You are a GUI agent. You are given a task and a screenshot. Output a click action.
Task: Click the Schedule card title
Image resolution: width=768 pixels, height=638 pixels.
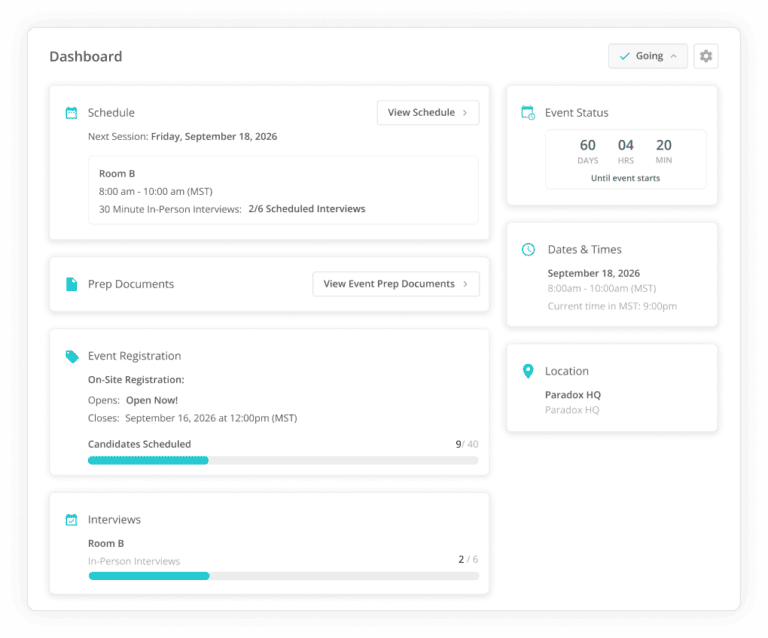(x=111, y=113)
